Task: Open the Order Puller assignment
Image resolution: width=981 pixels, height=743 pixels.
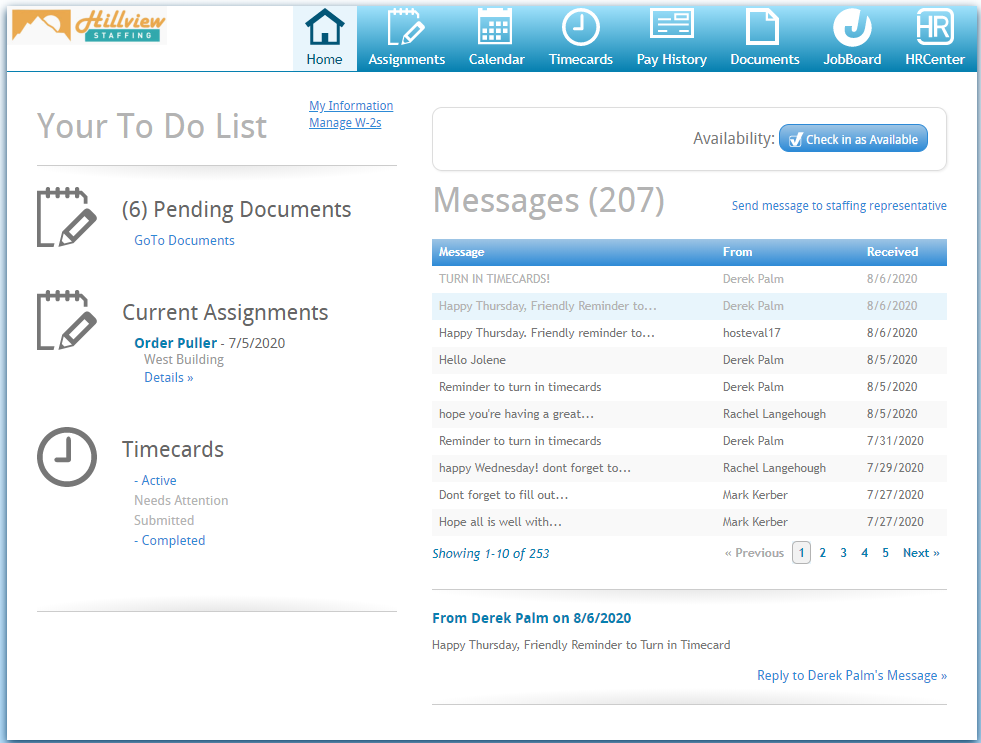Action: click(x=176, y=343)
